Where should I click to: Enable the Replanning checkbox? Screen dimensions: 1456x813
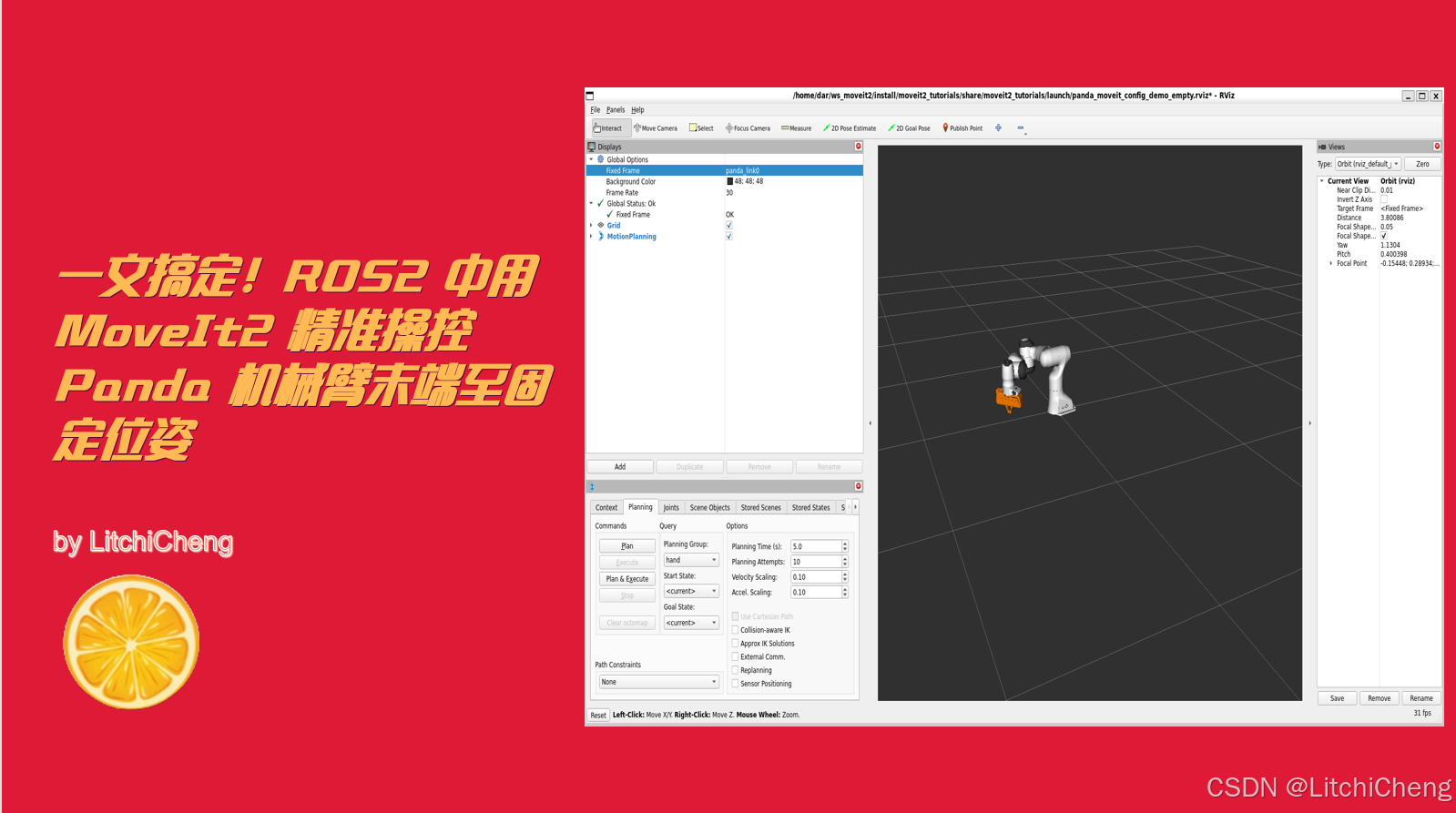pos(735,670)
